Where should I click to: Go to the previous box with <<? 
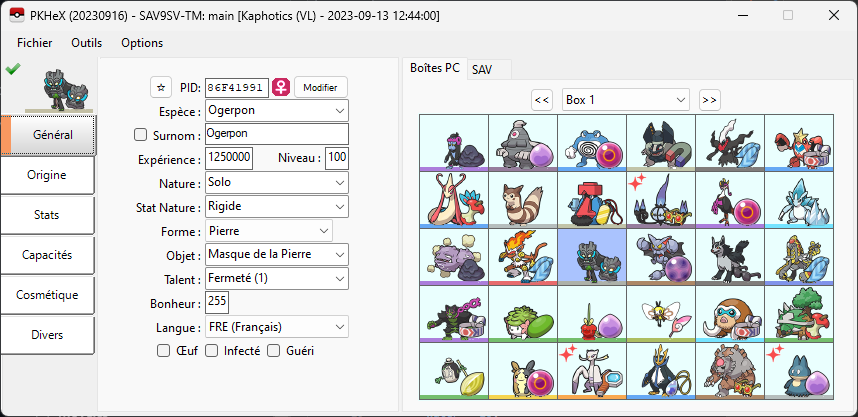542,100
